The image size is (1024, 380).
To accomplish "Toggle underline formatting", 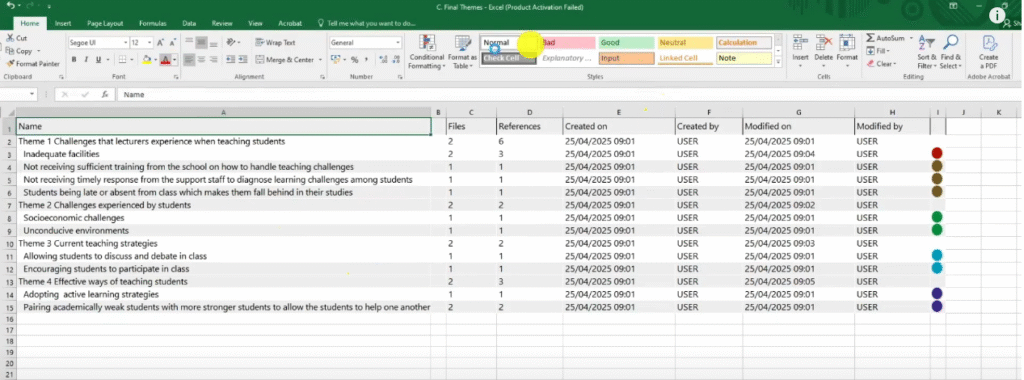I will point(98,59).
